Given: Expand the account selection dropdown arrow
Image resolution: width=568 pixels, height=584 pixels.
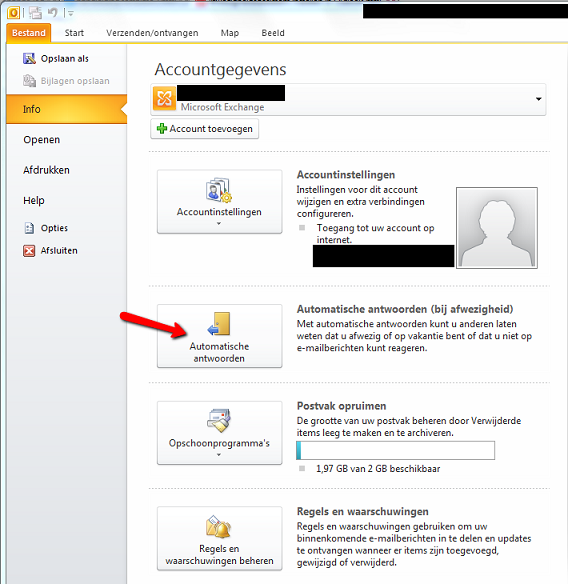Looking at the screenshot, I should coord(538,99).
